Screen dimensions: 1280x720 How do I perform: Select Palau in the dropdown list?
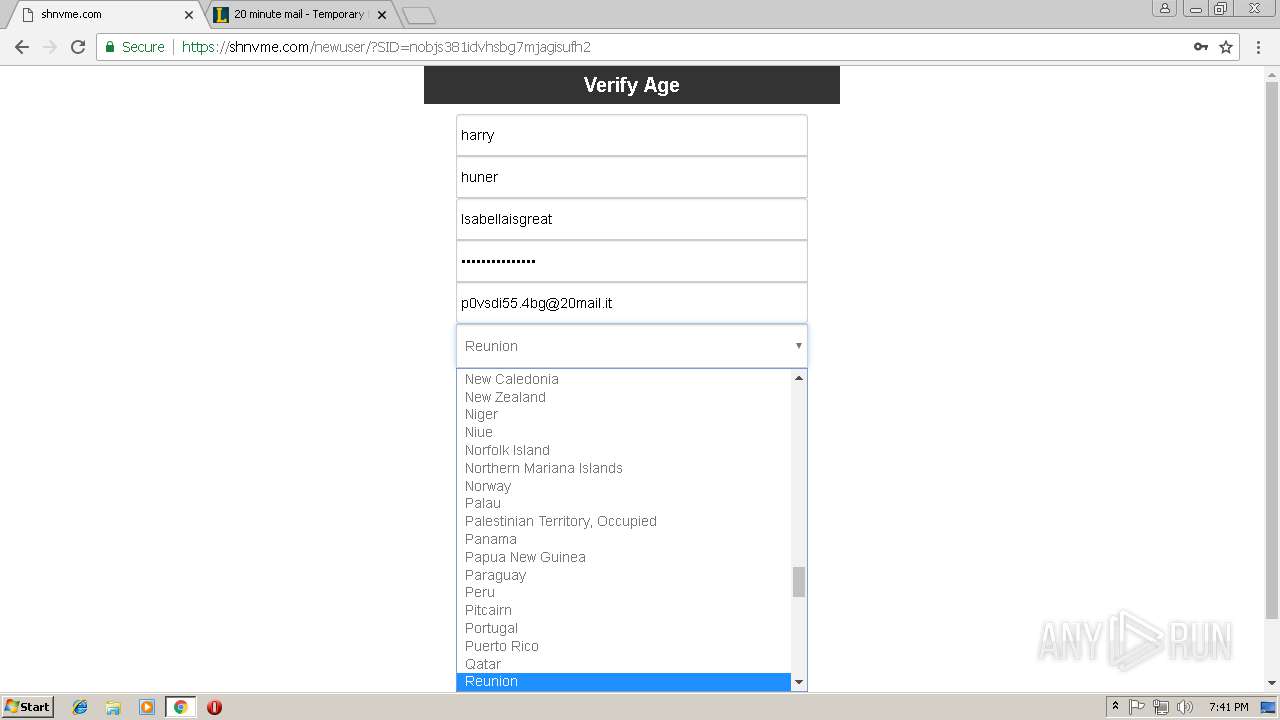click(624, 503)
